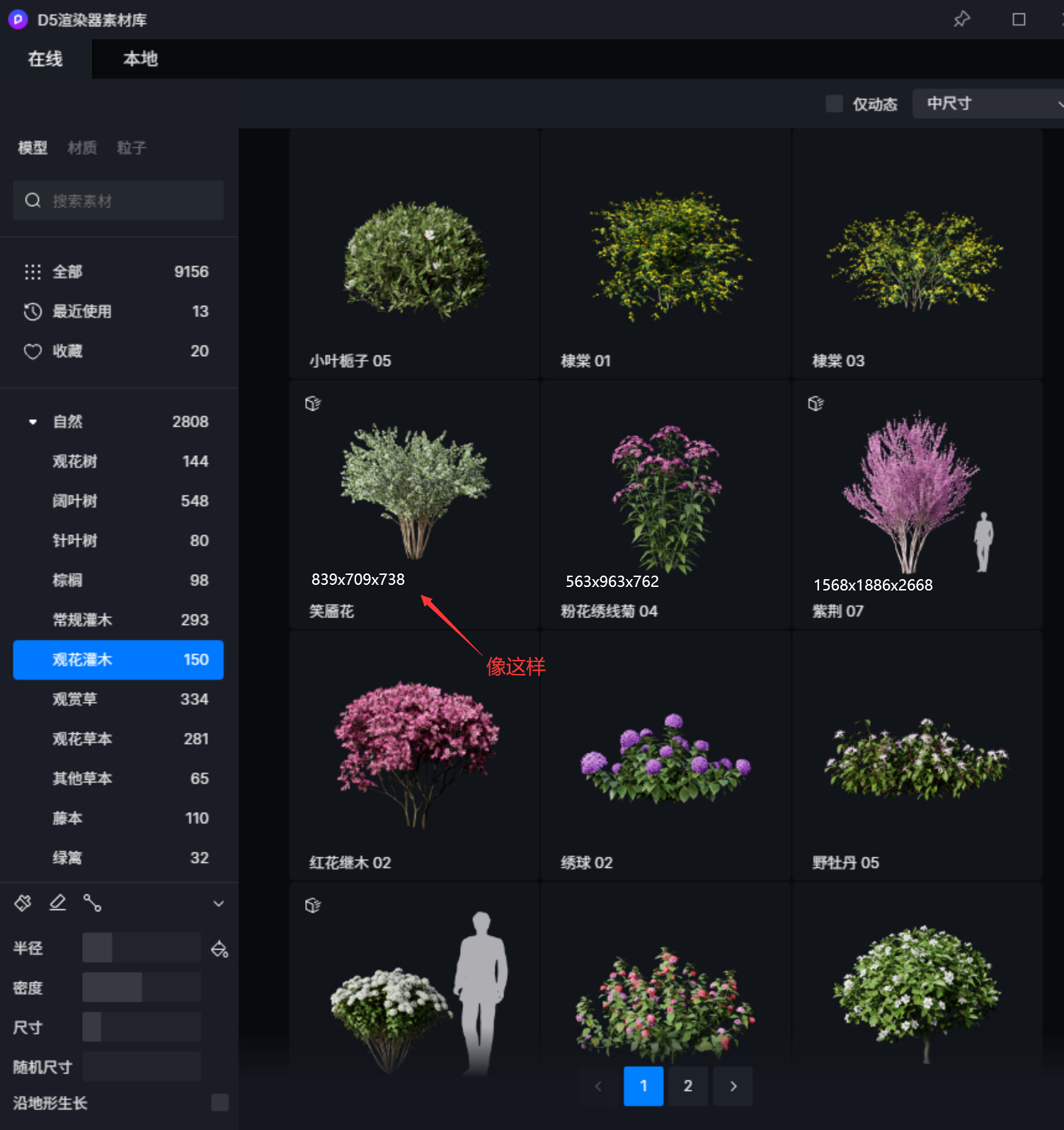Select the 其他草本 subcategory
The height and width of the screenshot is (1130, 1064).
pos(118,779)
